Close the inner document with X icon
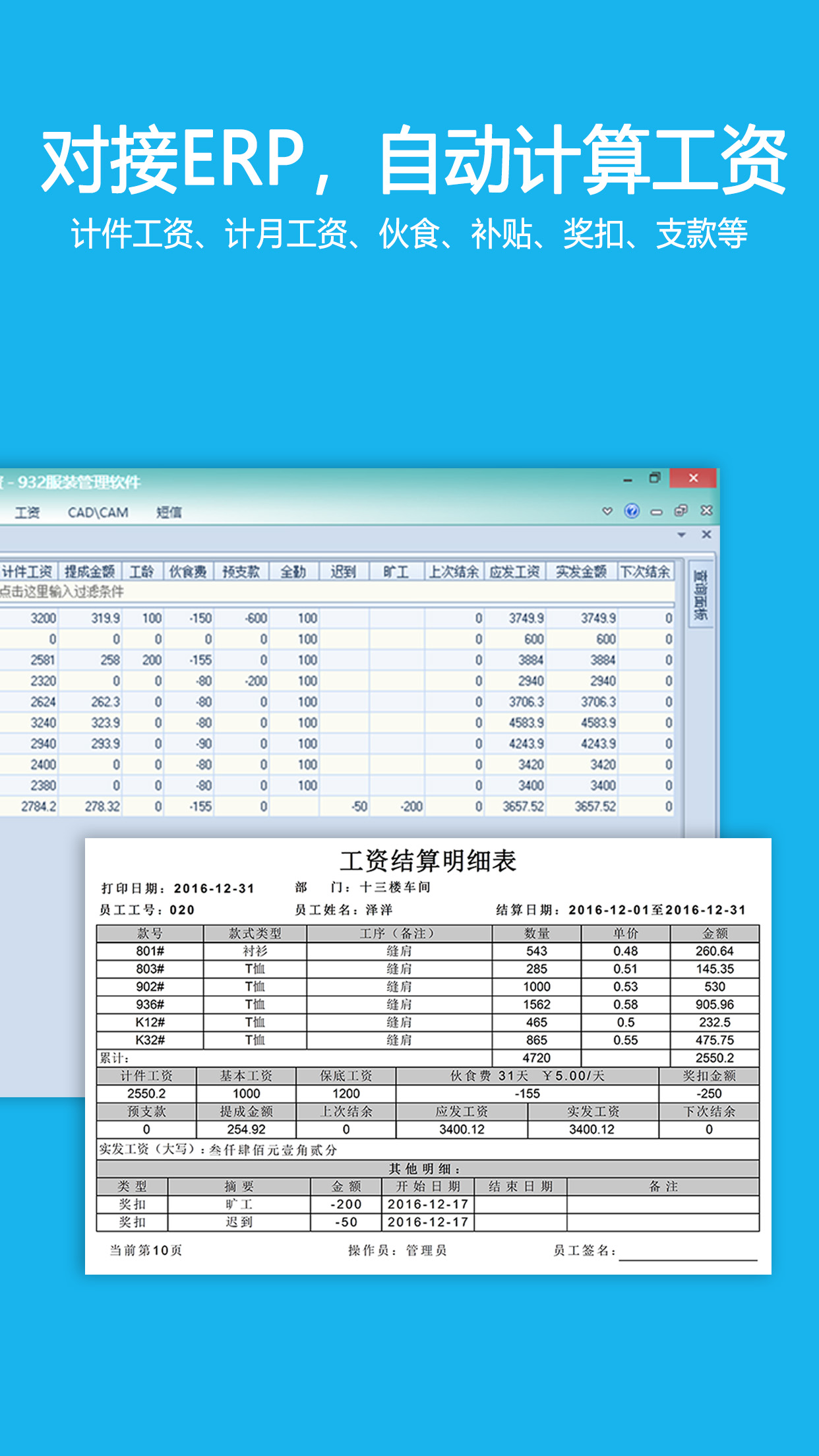The width and height of the screenshot is (819, 1456). coord(706,511)
